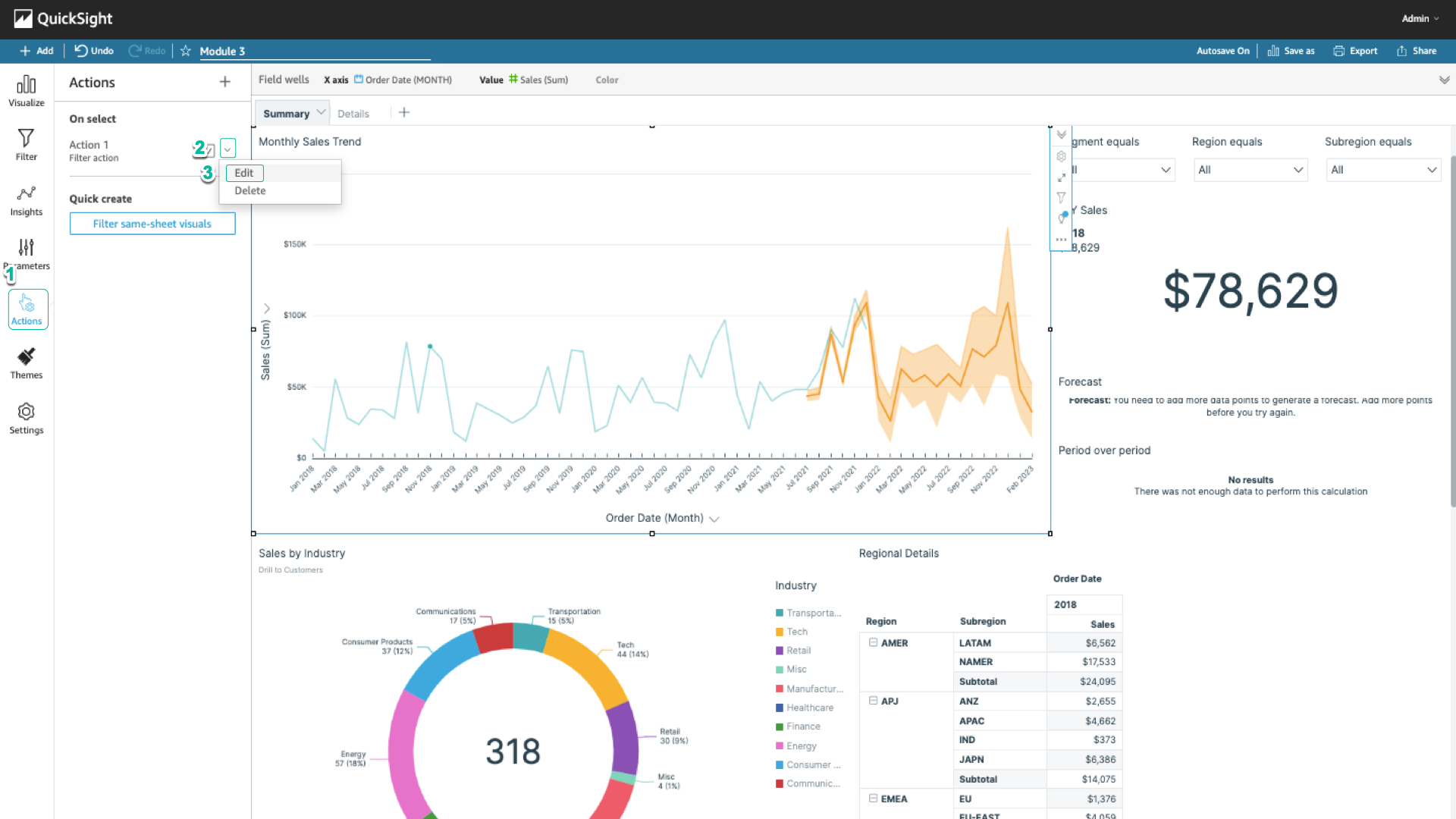Open the Subregion equals dropdown
This screenshot has height=819, width=1456.
[x=1384, y=170]
